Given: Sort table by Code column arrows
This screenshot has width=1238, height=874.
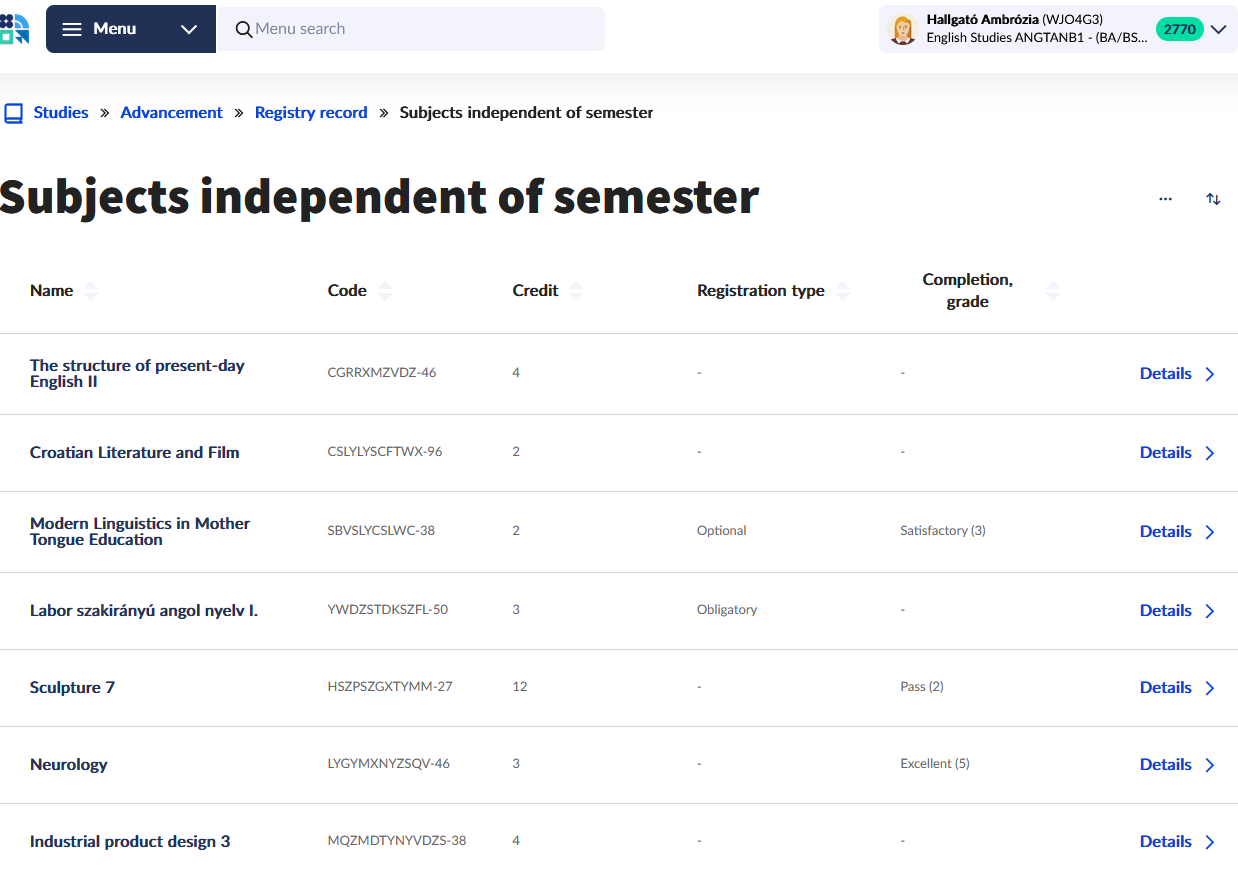Looking at the screenshot, I should [x=385, y=291].
